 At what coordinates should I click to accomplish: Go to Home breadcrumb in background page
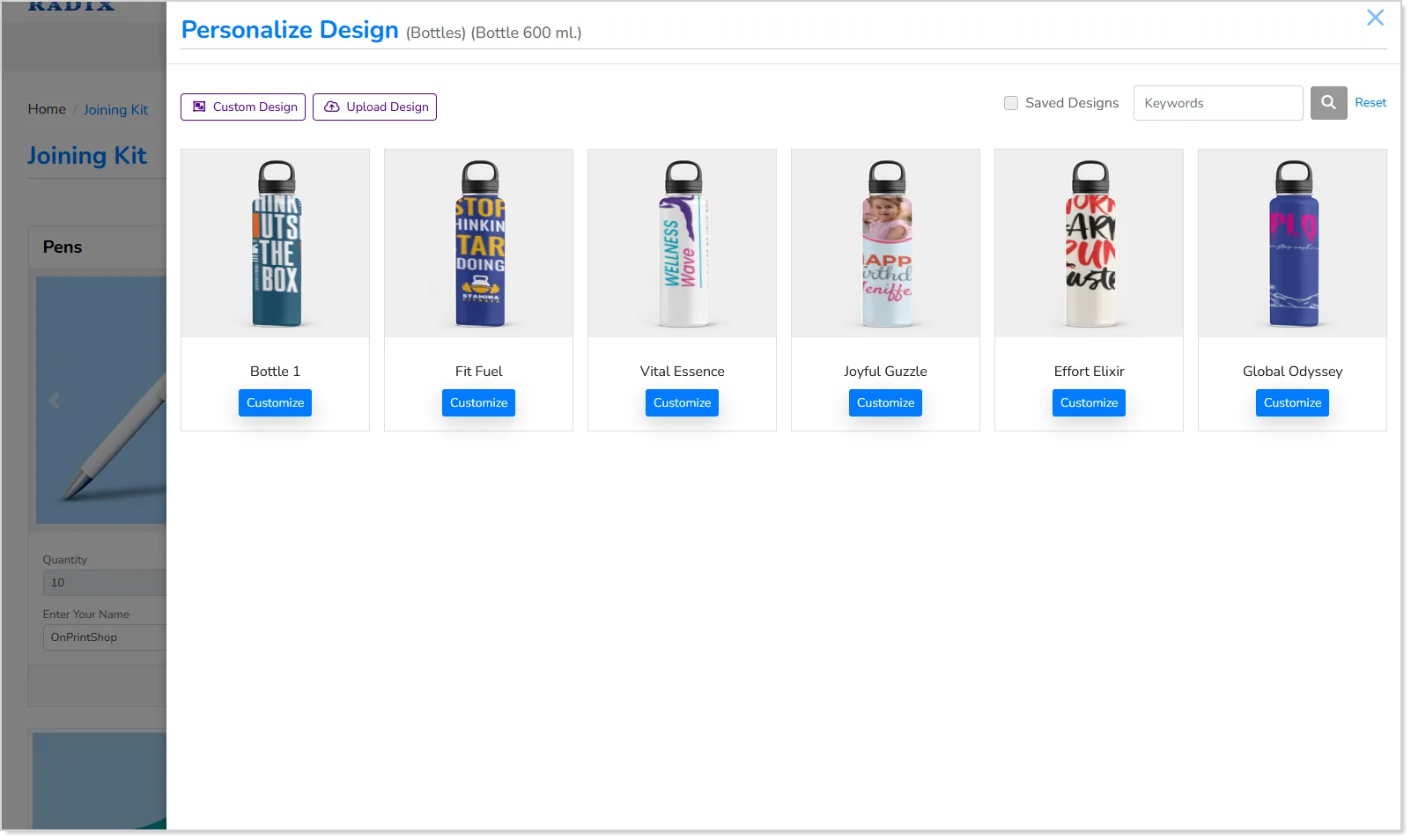(x=47, y=109)
